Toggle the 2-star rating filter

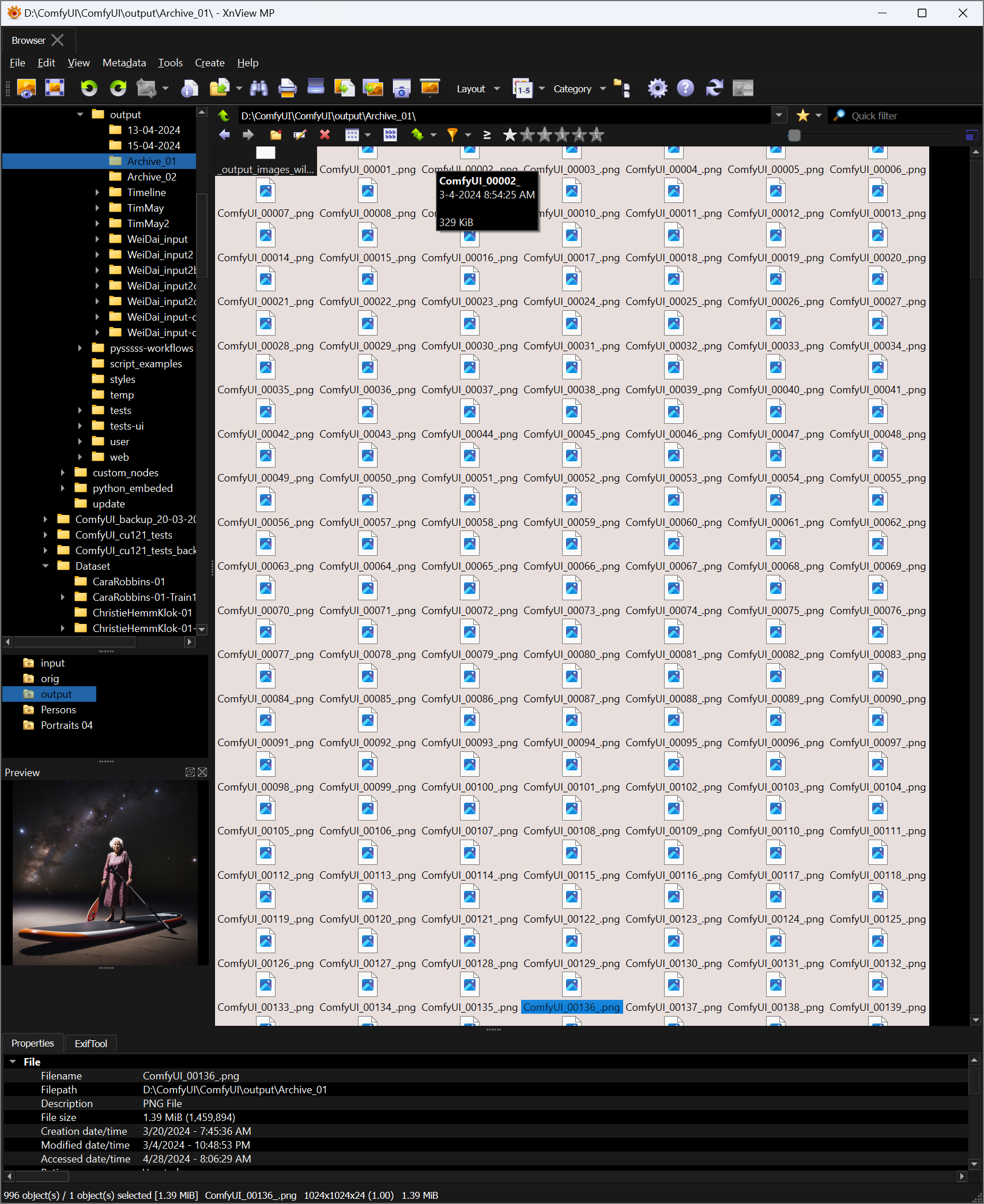coord(544,135)
